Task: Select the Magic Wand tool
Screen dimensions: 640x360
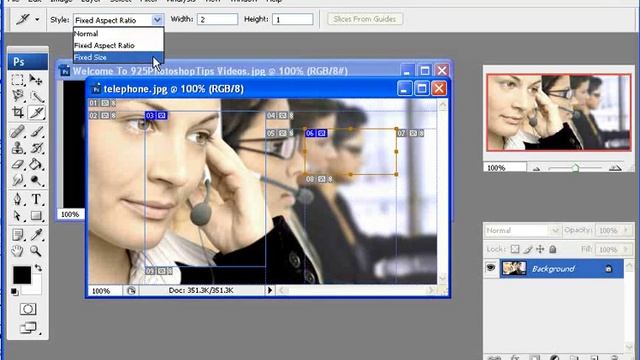Action: 36,96
